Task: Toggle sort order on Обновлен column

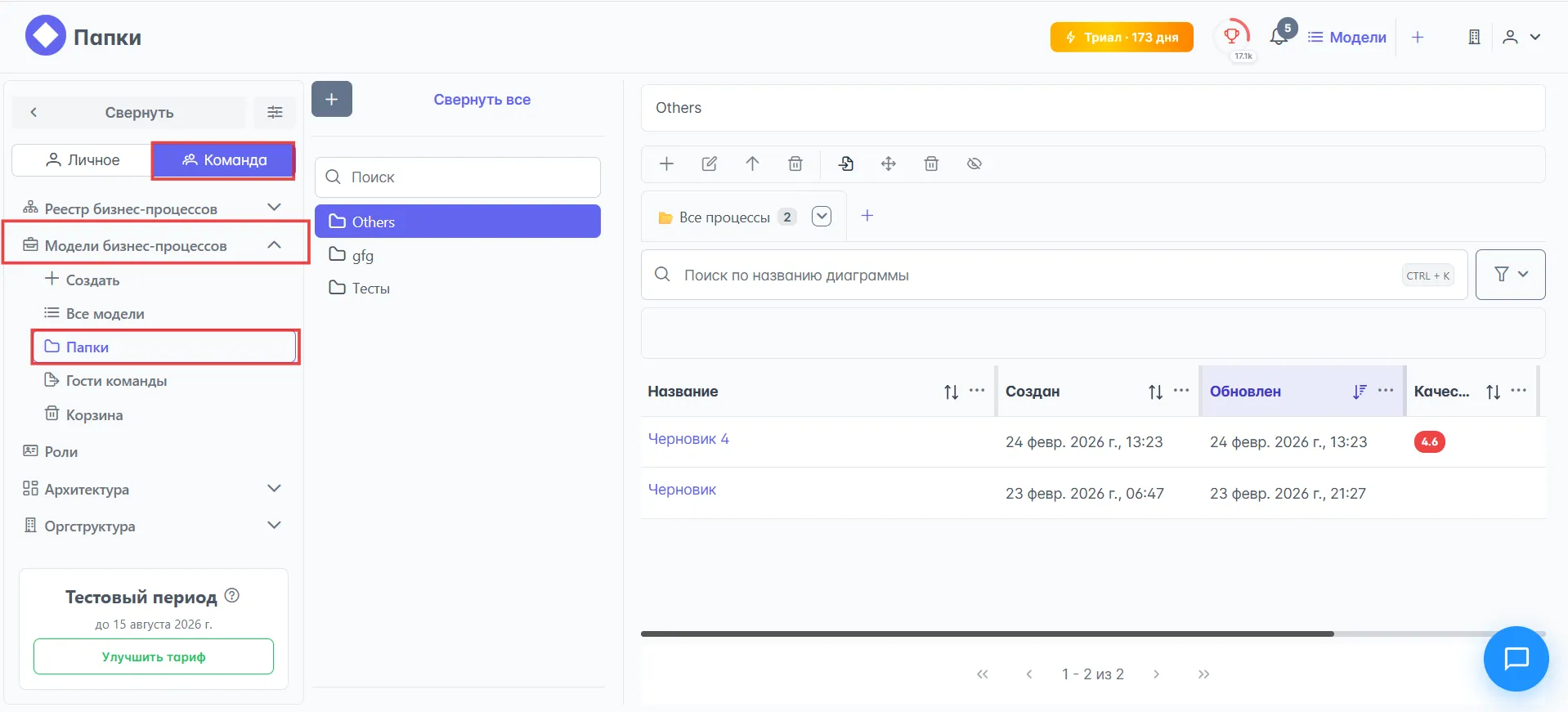Action: click(1359, 392)
